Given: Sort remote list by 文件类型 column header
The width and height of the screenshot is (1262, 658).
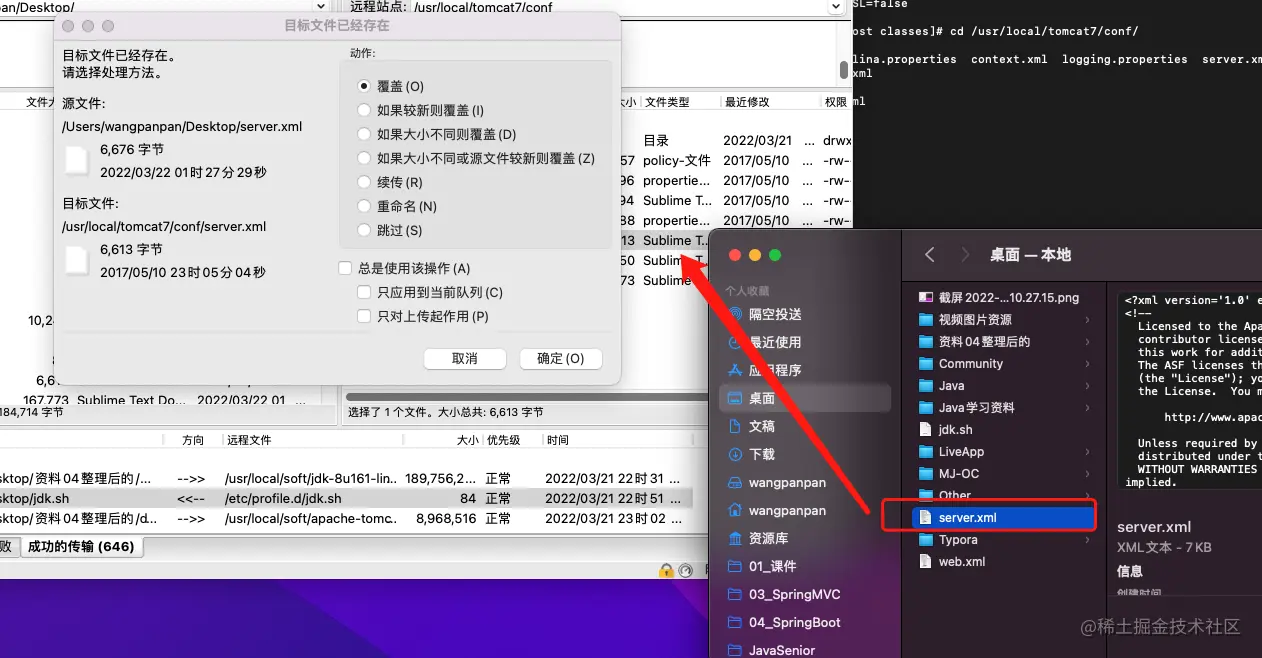Looking at the screenshot, I should coord(679,102).
